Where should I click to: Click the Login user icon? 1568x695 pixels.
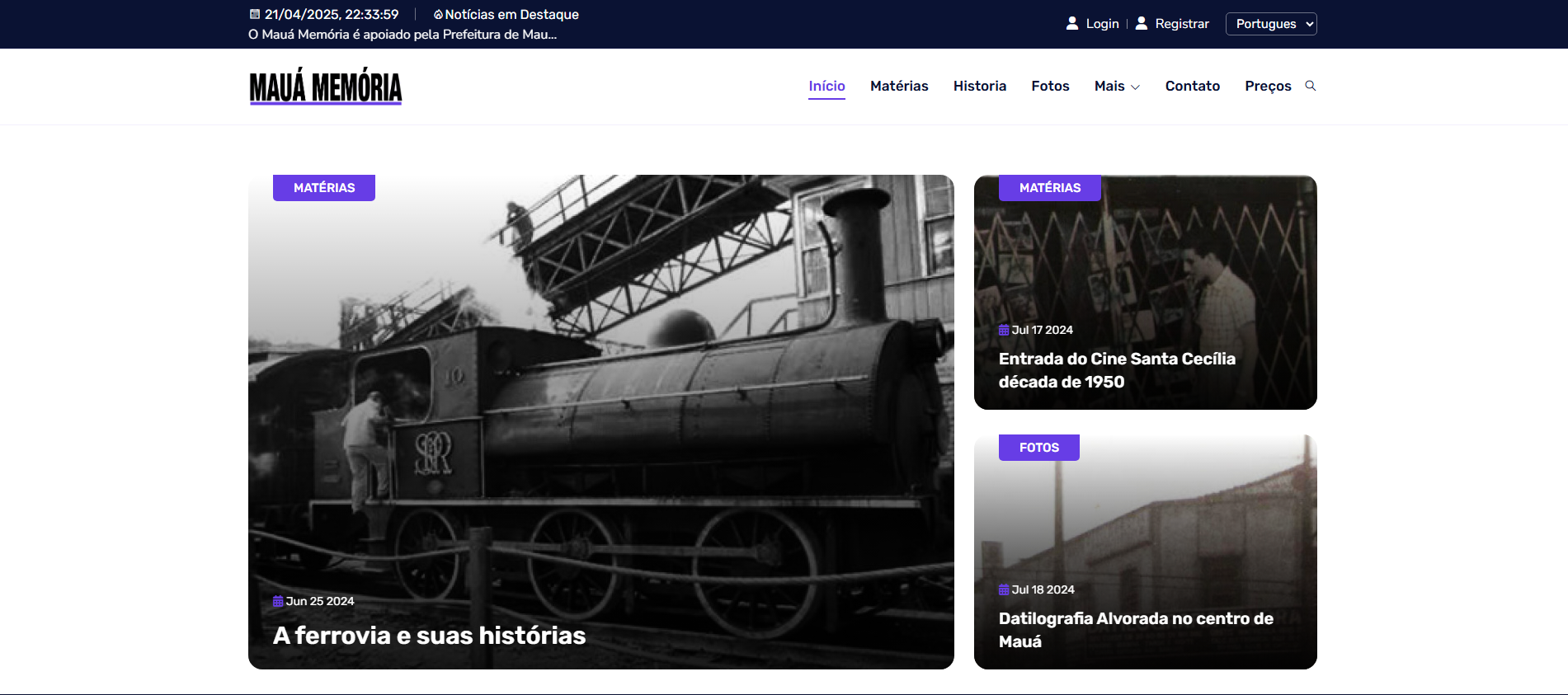point(1072,23)
